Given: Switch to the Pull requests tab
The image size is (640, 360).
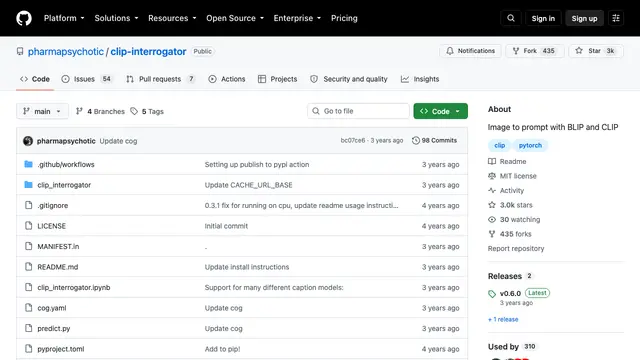Looking at the screenshot, I should click(x=160, y=79).
